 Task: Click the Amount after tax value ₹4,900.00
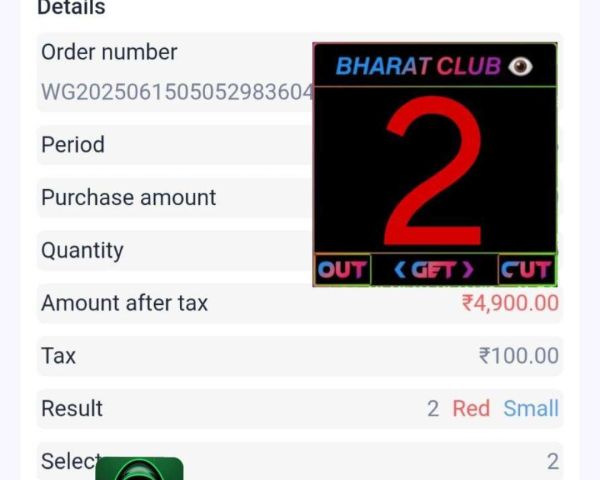click(x=510, y=303)
